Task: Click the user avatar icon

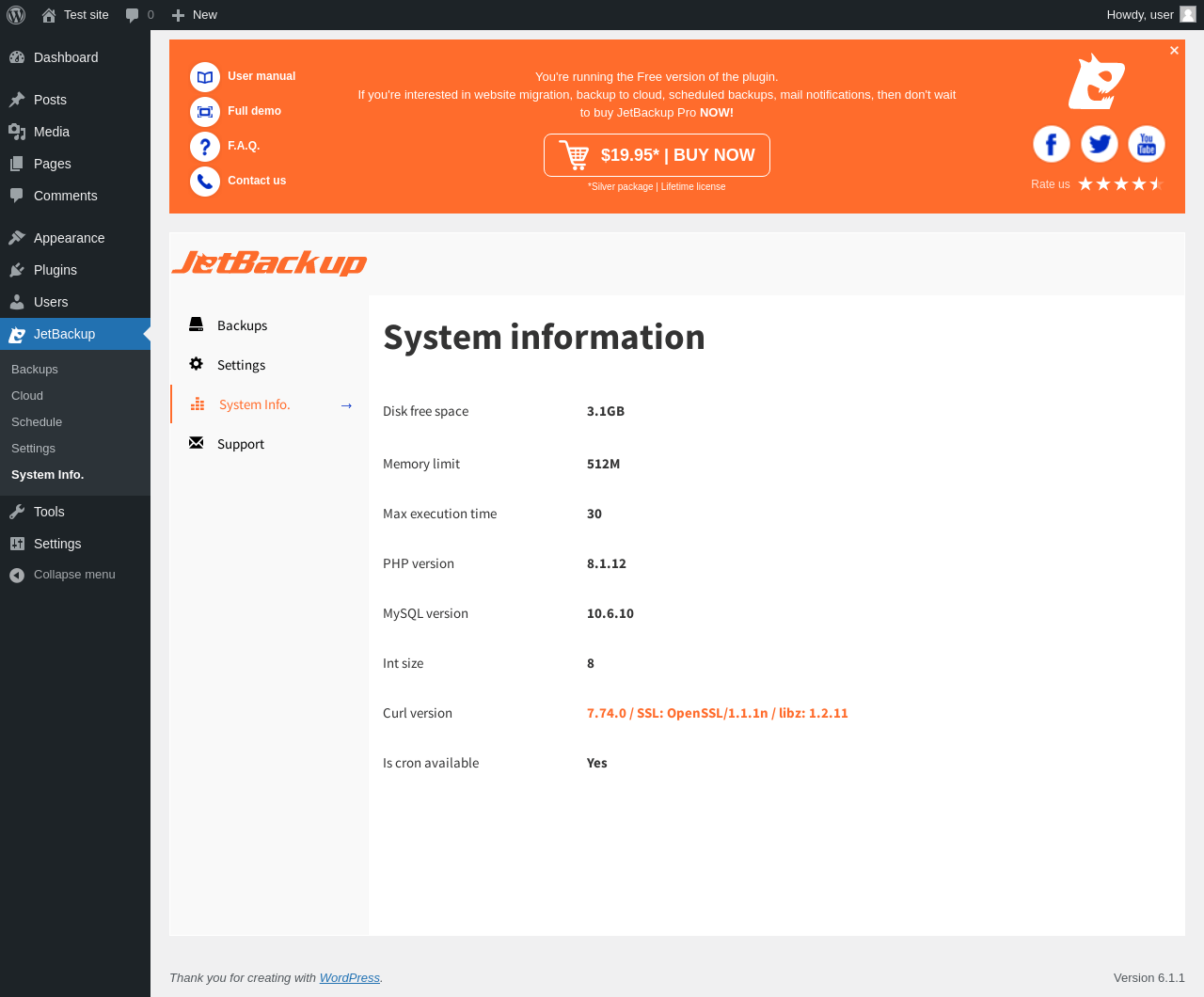Action: tap(1188, 14)
